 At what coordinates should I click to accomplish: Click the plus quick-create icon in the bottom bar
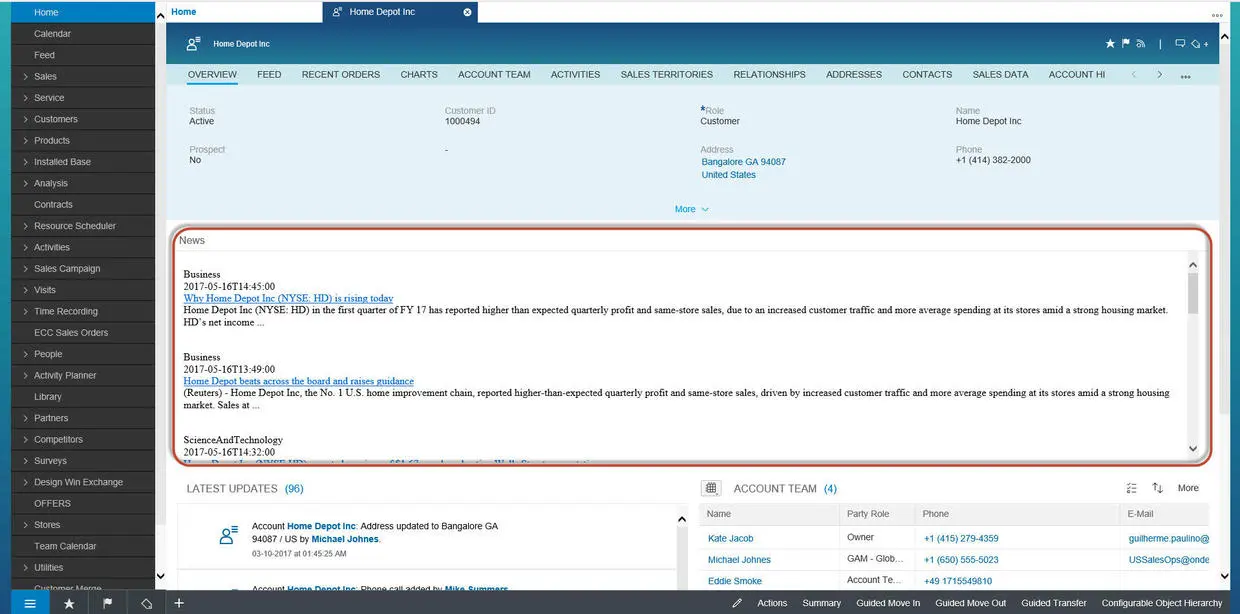pyautogui.click(x=179, y=603)
